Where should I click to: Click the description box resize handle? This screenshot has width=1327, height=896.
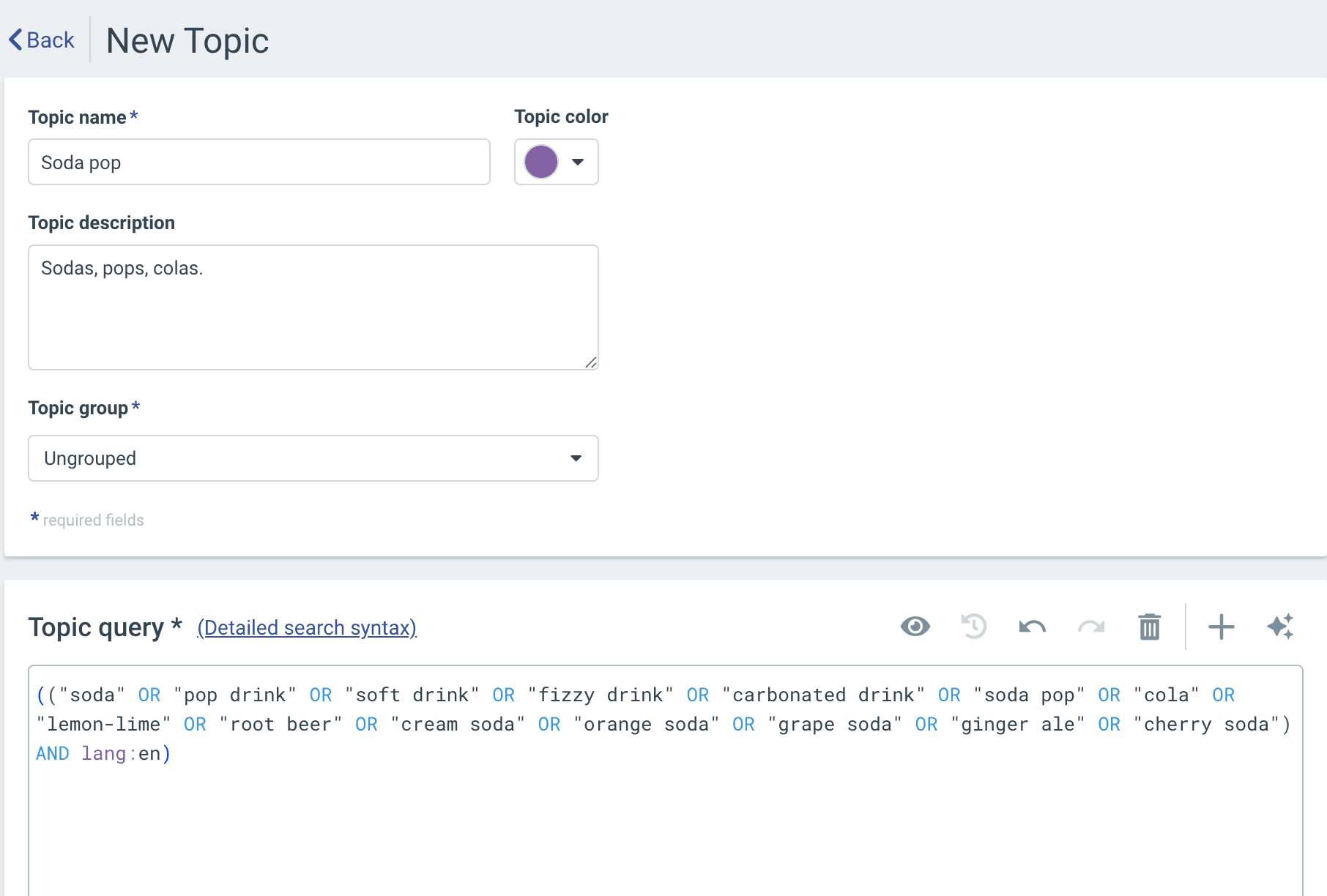click(x=591, y=362)
